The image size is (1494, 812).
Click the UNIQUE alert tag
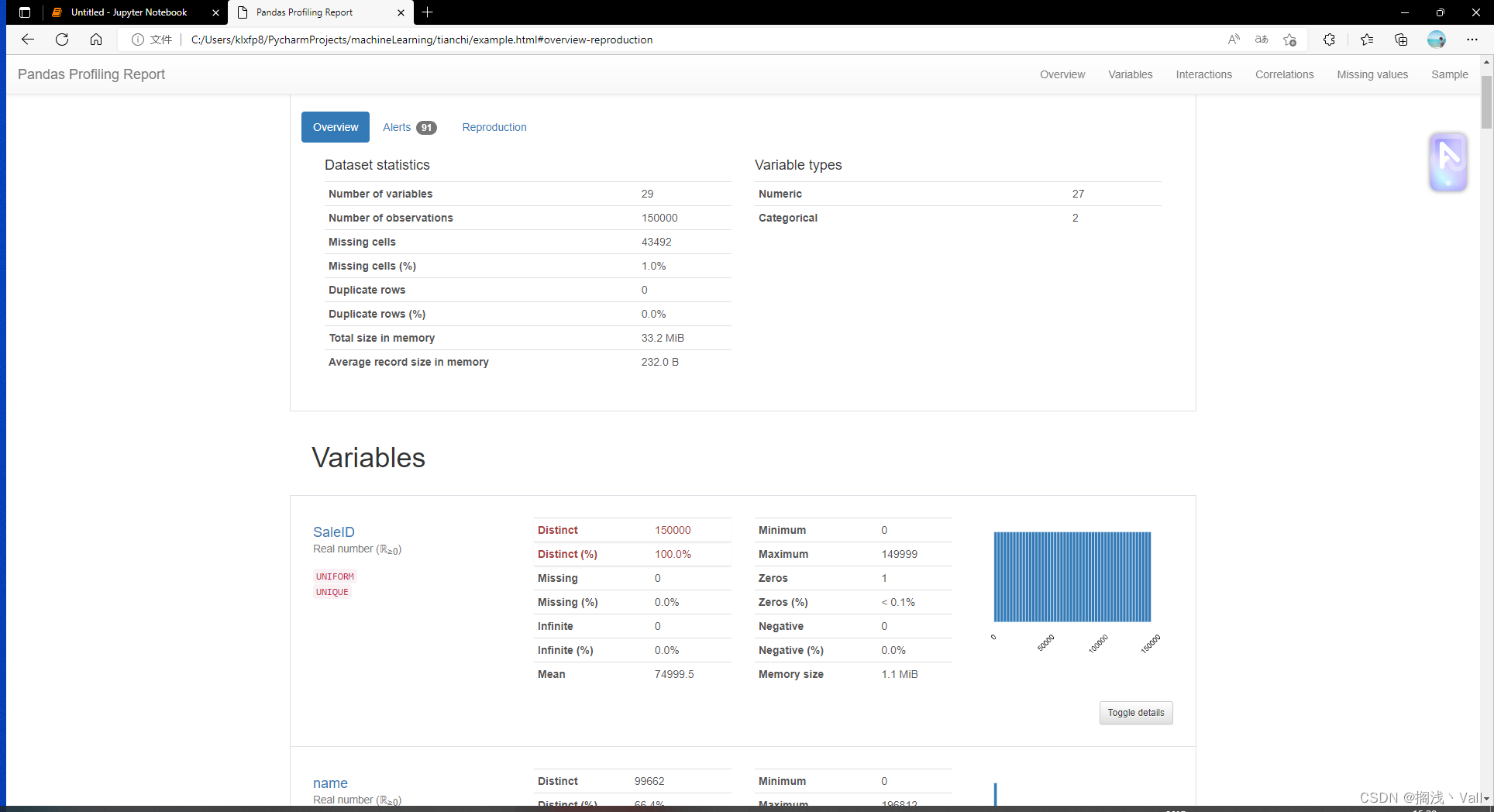point(332,592)
